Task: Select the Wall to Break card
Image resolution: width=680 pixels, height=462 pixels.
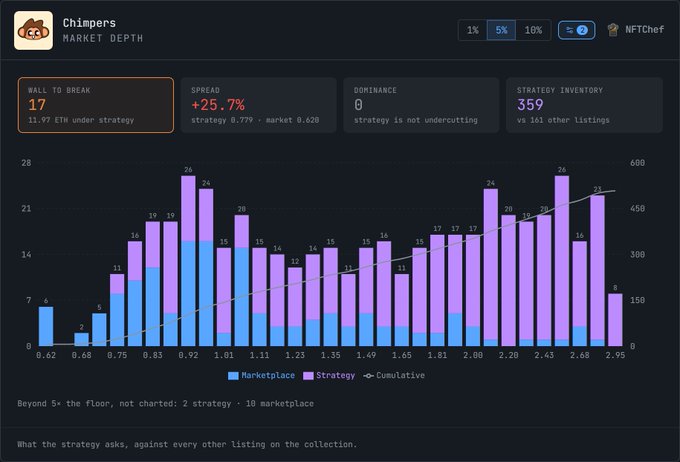Action: 96,105
